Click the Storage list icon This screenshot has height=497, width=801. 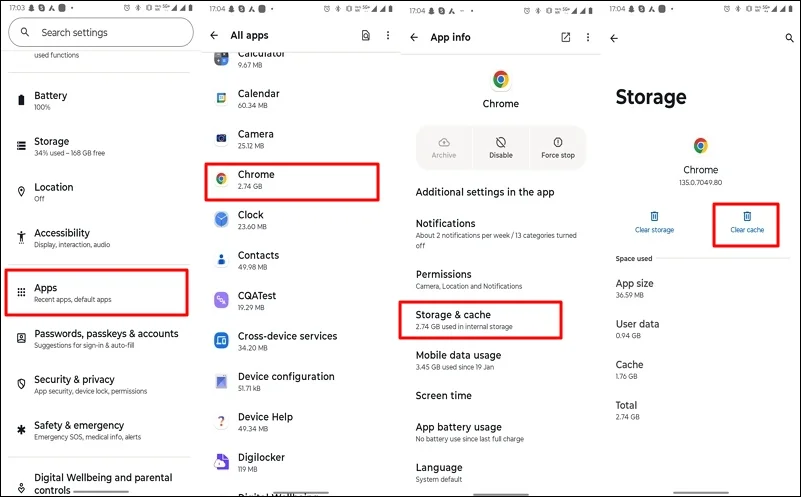pyautogui.click(x=21, y=146)
